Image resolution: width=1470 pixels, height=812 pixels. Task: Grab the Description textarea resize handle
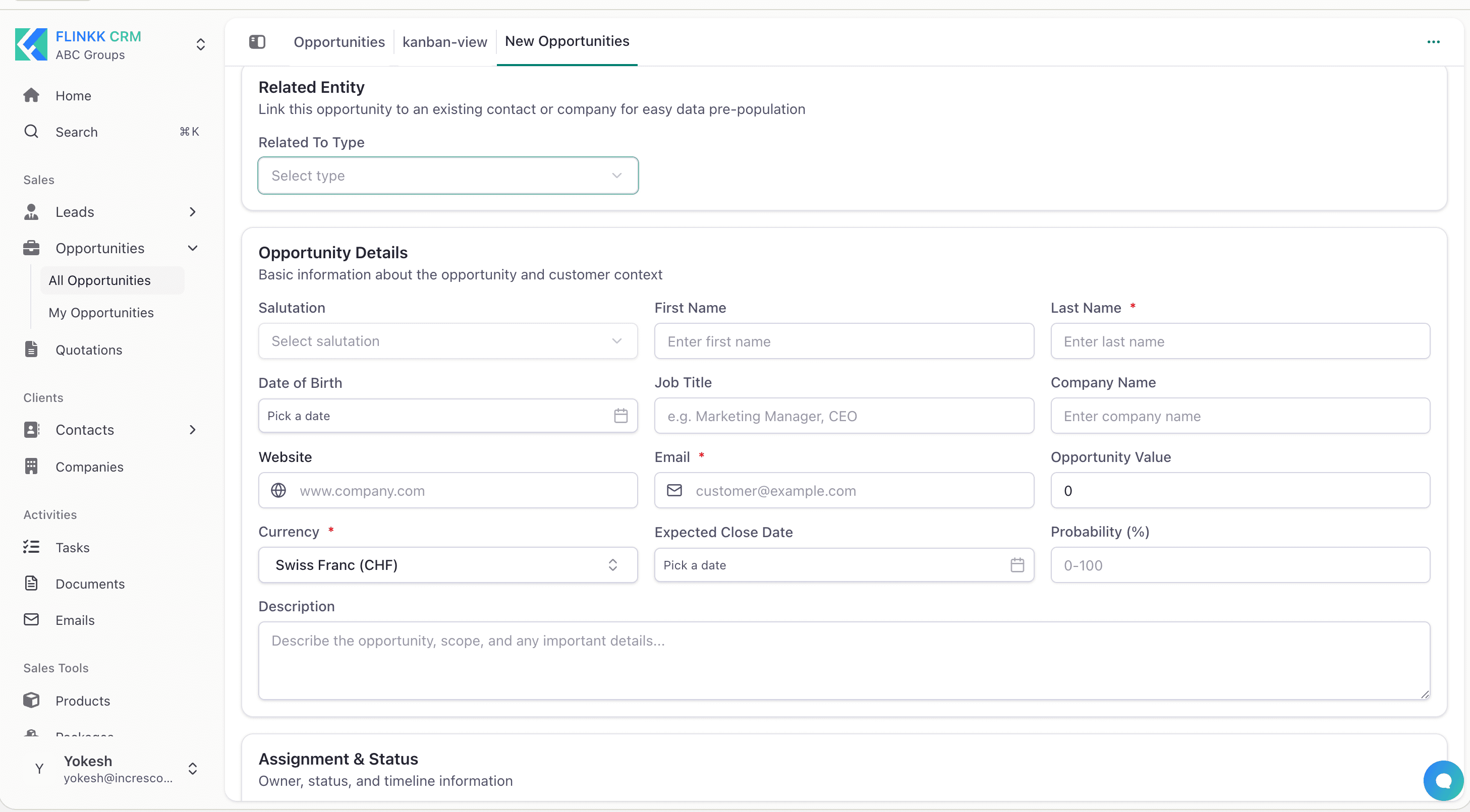1425,694
